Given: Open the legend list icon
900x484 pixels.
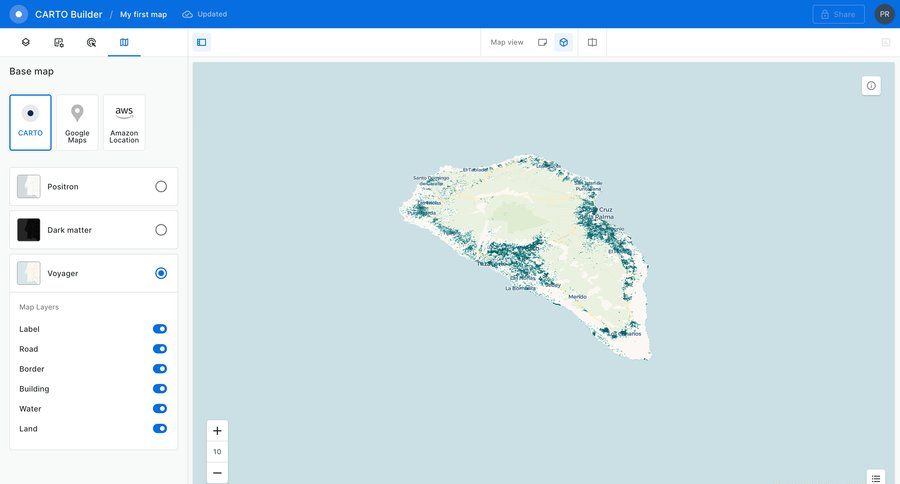Looking at the screenshot, I should click(876, 478).
